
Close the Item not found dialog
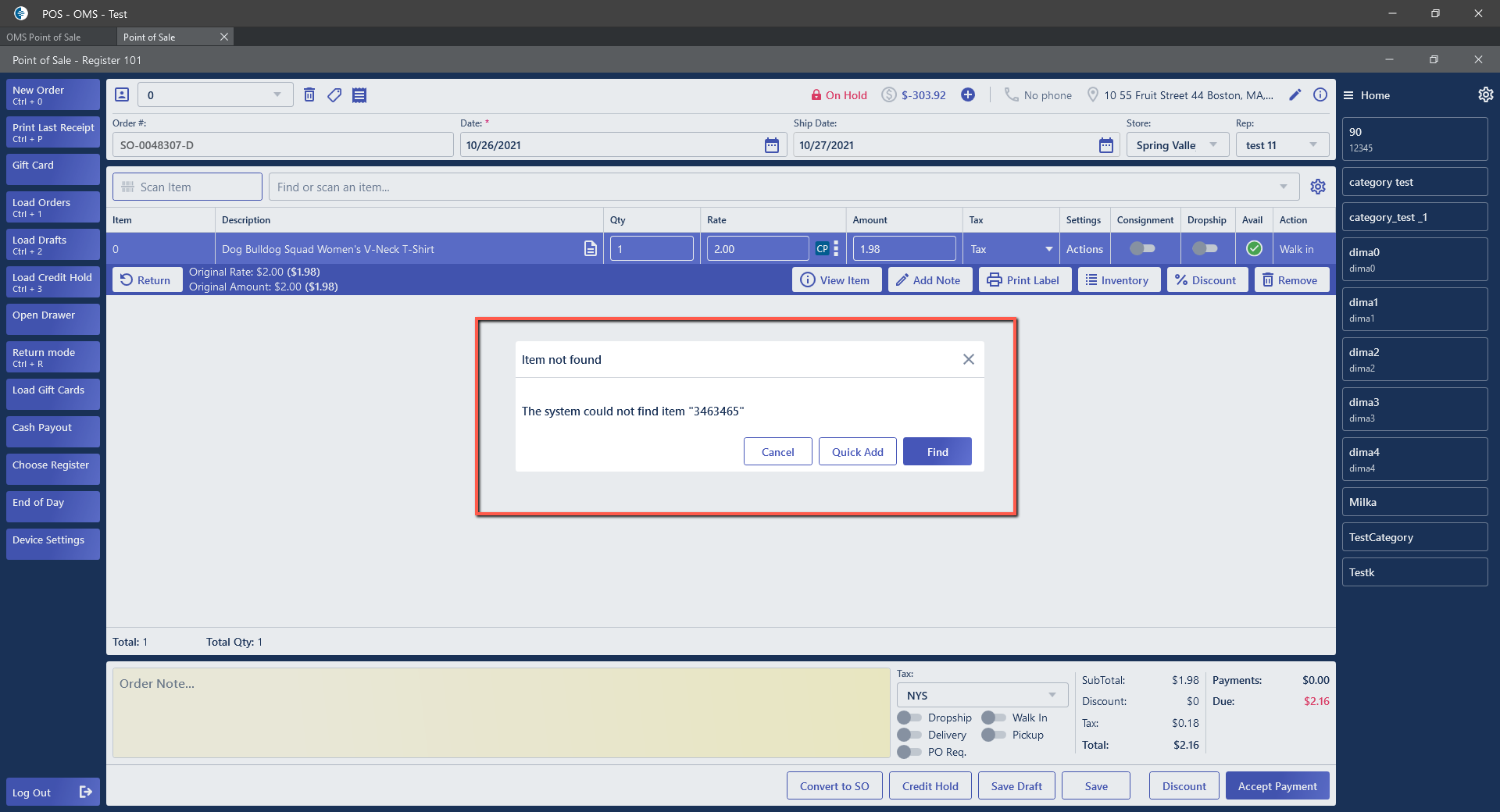coord(969,359)
